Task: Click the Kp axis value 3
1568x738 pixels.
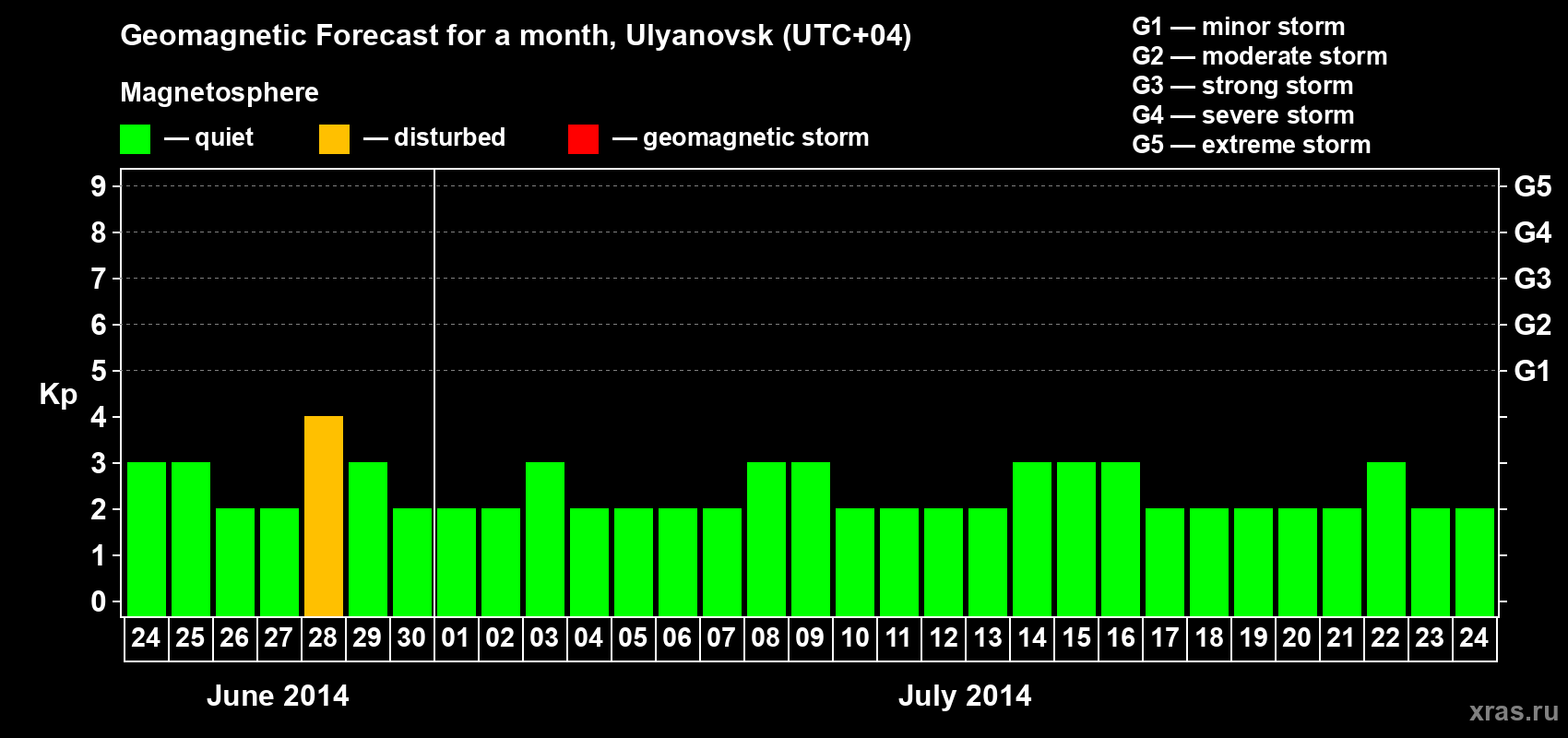Action: point(99,463)
